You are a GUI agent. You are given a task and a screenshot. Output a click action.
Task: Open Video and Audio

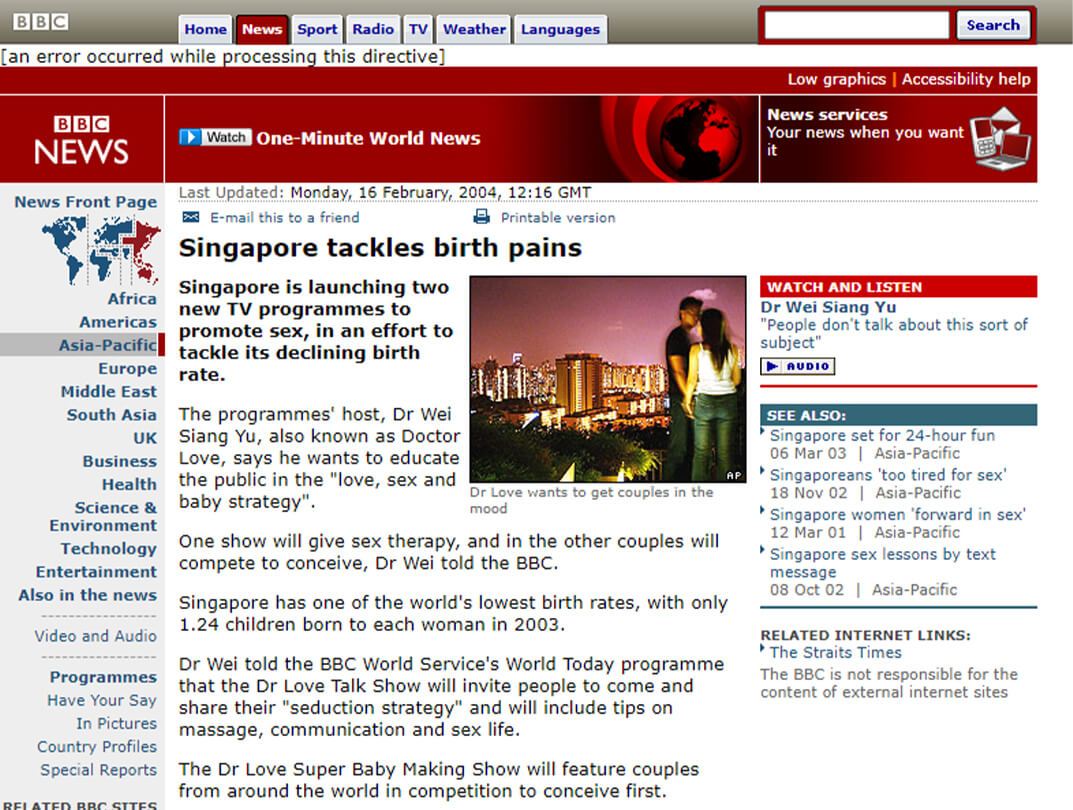pos(96,636)
